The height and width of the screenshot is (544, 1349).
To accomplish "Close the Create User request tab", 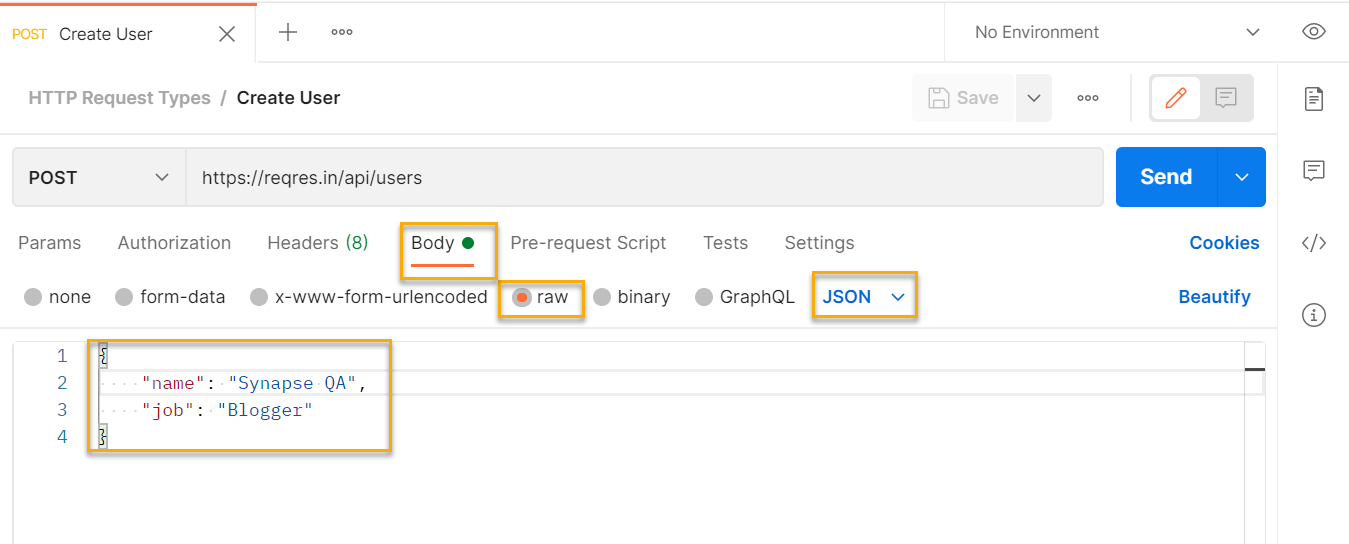I will 227,34.
